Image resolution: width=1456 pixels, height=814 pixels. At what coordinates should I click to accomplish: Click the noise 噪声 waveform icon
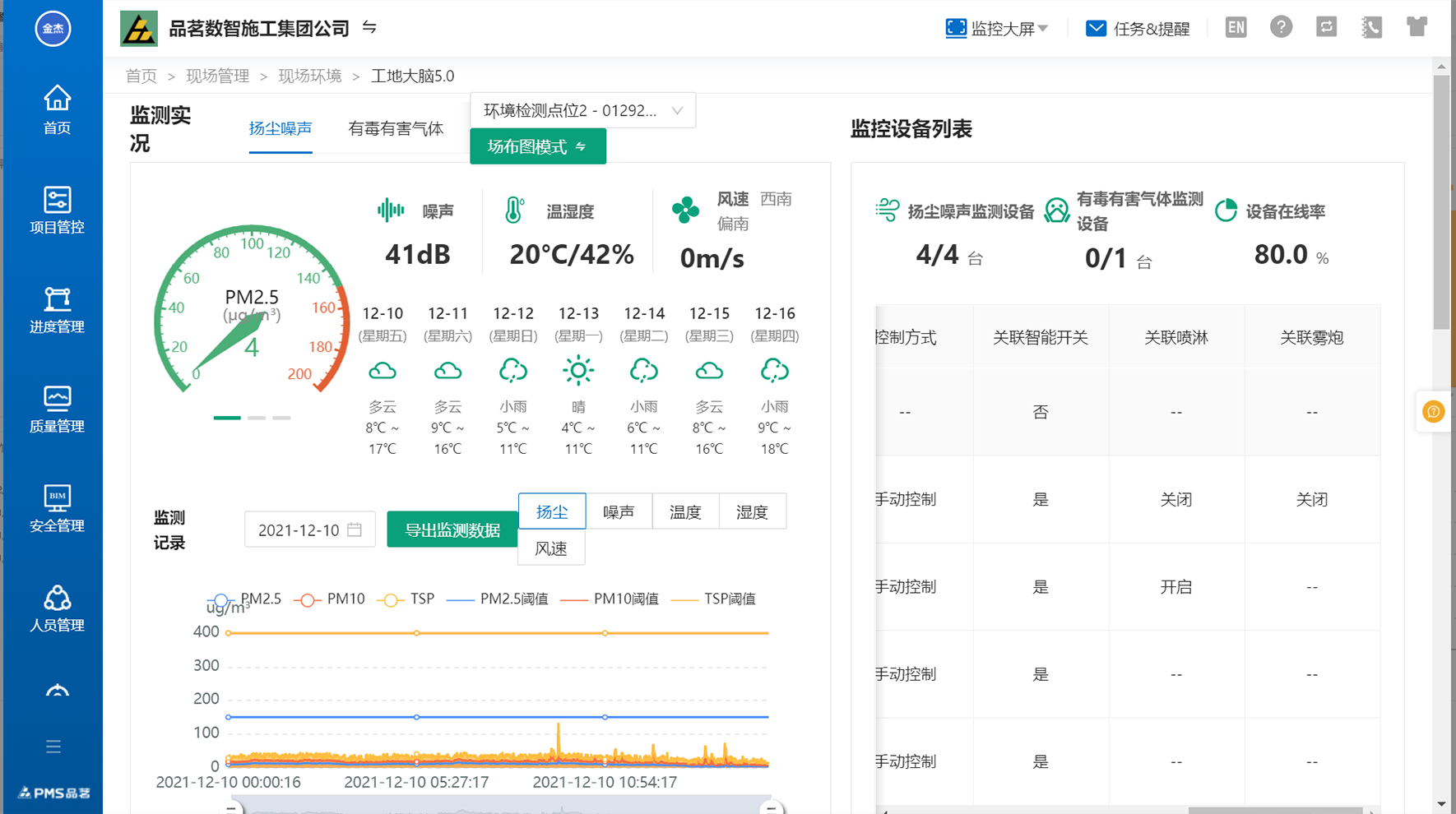point(391,210)
